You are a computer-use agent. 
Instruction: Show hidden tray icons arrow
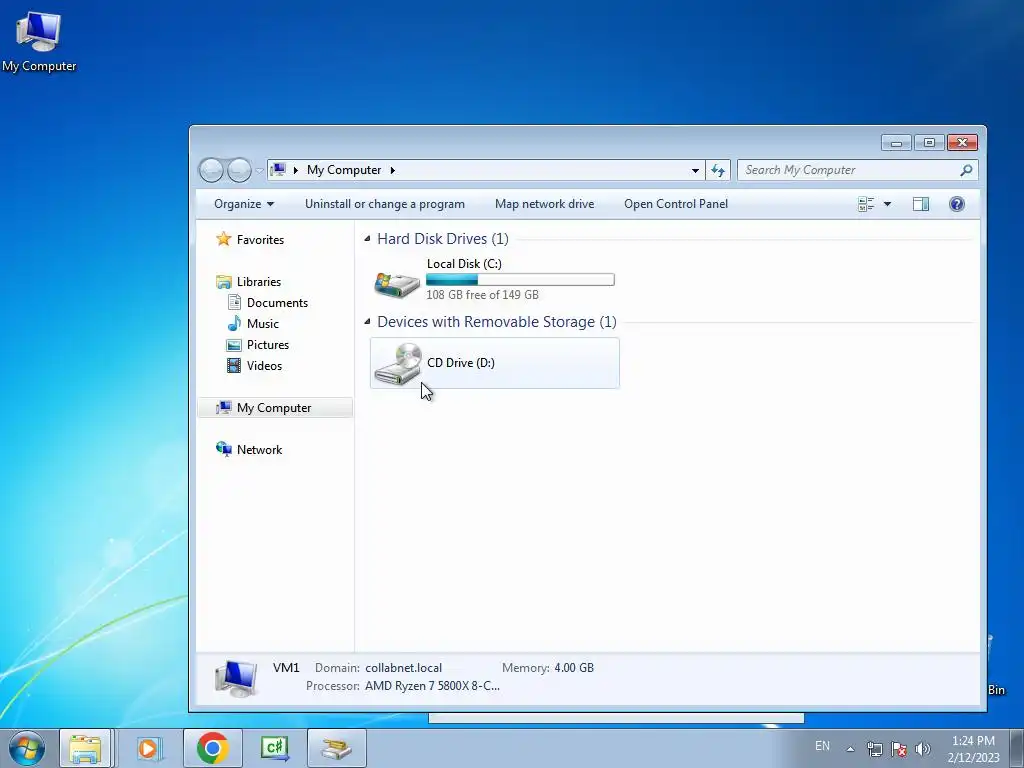pos(850,748)
